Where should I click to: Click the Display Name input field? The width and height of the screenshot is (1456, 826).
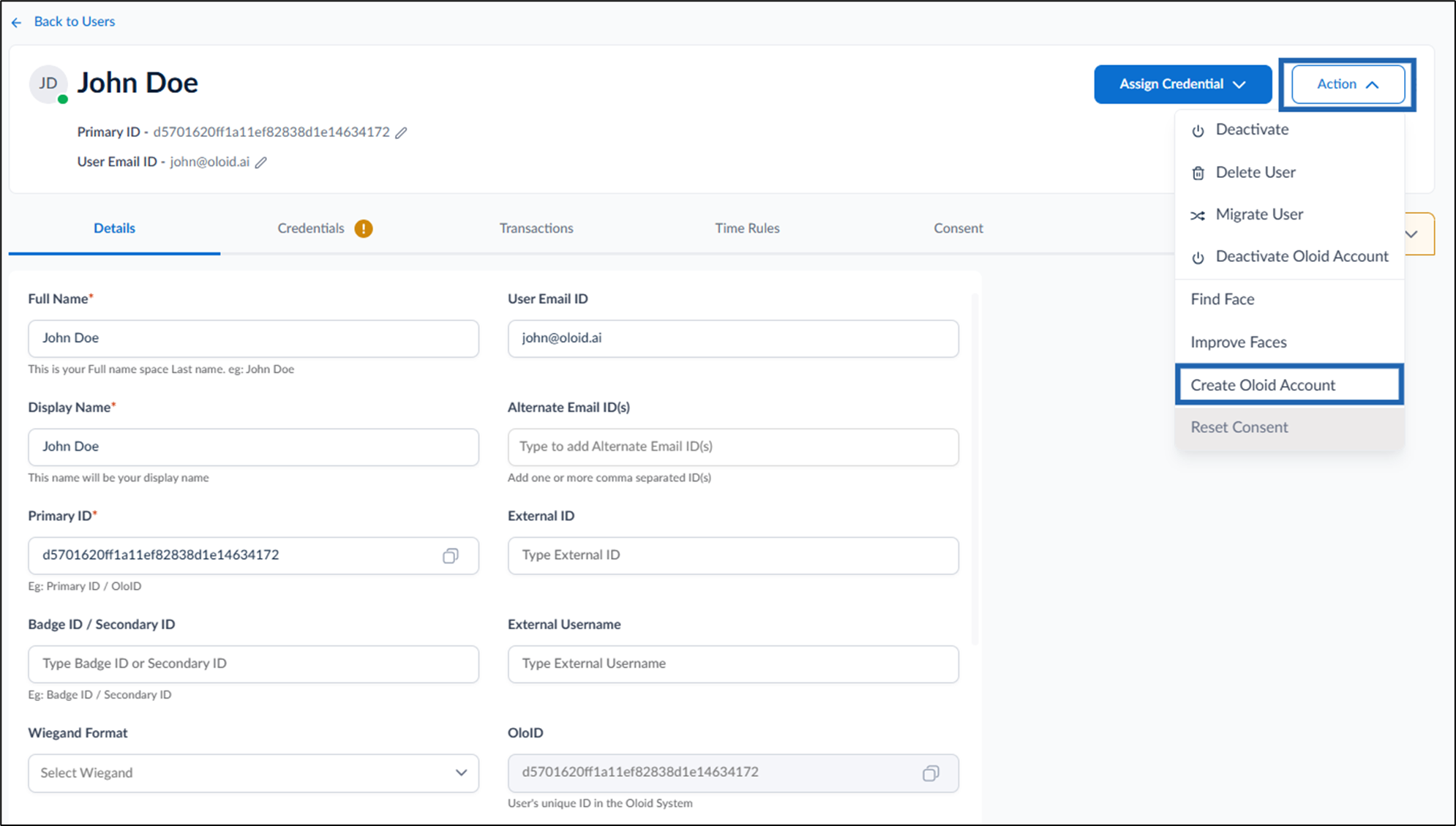coord(253,447)
